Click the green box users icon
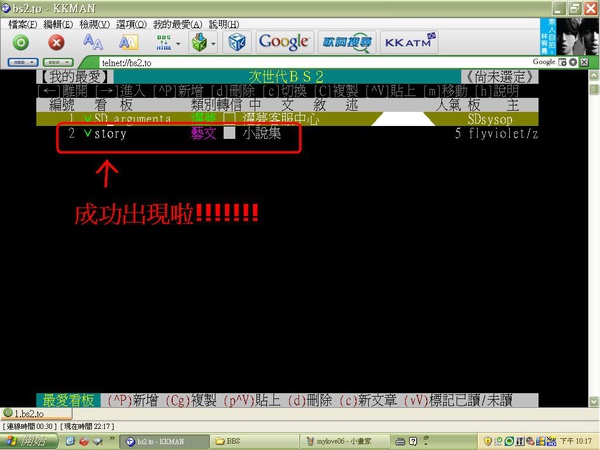The width and height of the screenshot is (600, 450). (x=199, y=42)
